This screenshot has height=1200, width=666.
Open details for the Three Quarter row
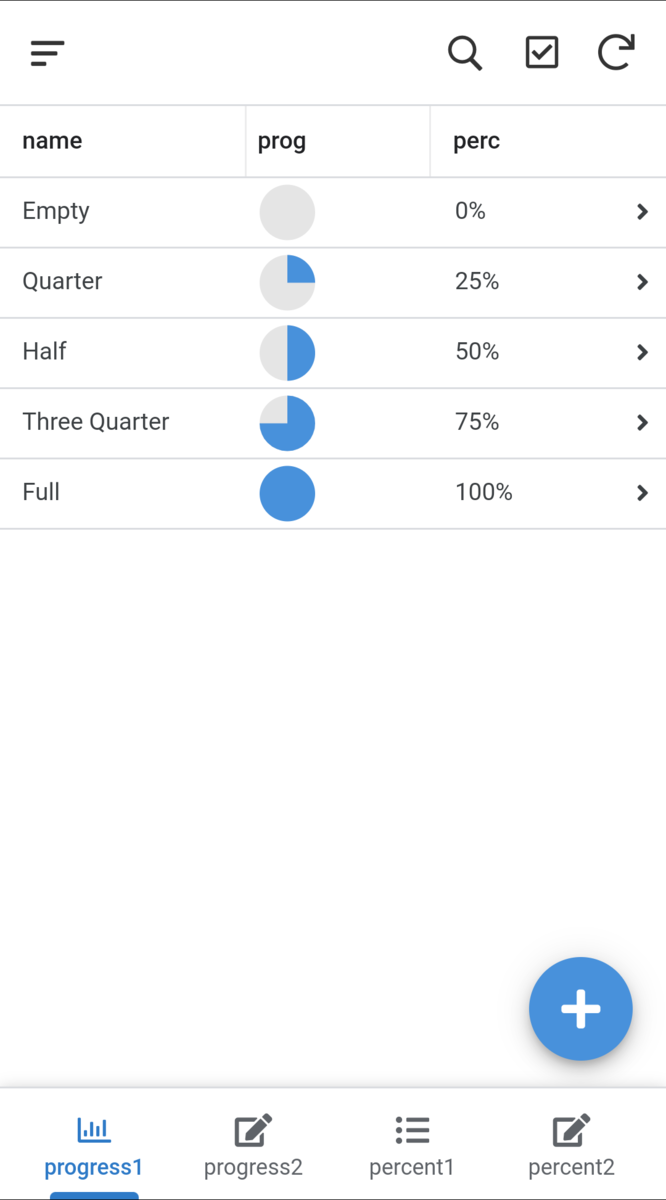[641, 422]
